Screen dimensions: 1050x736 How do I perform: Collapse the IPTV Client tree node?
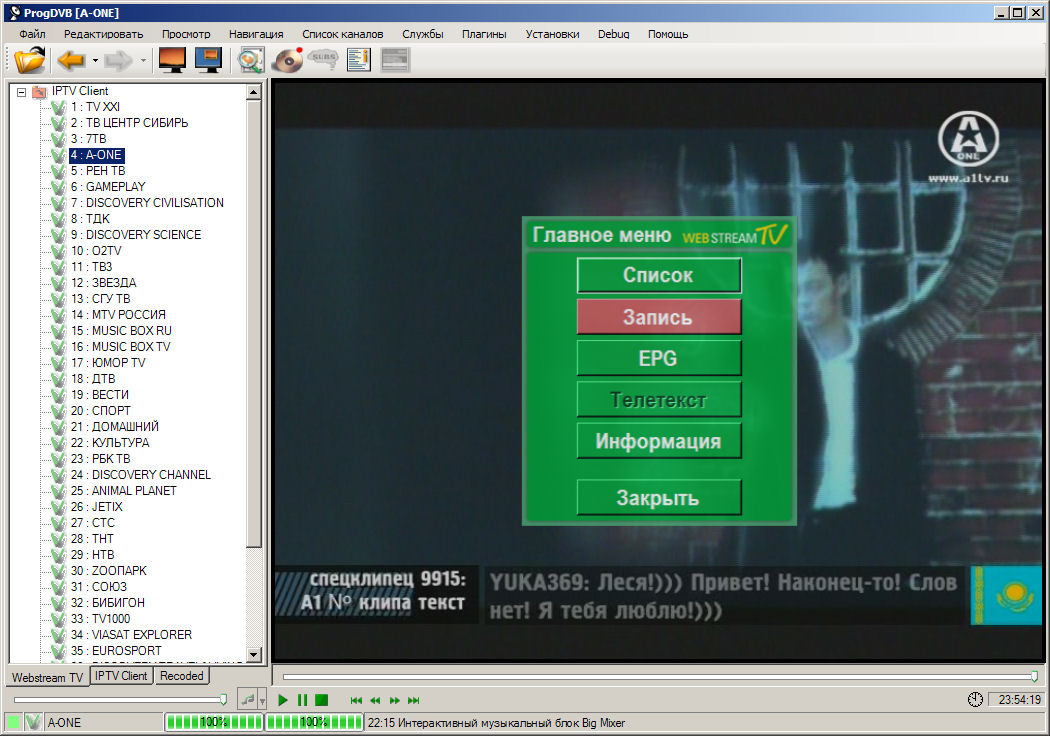click(21, 92)
